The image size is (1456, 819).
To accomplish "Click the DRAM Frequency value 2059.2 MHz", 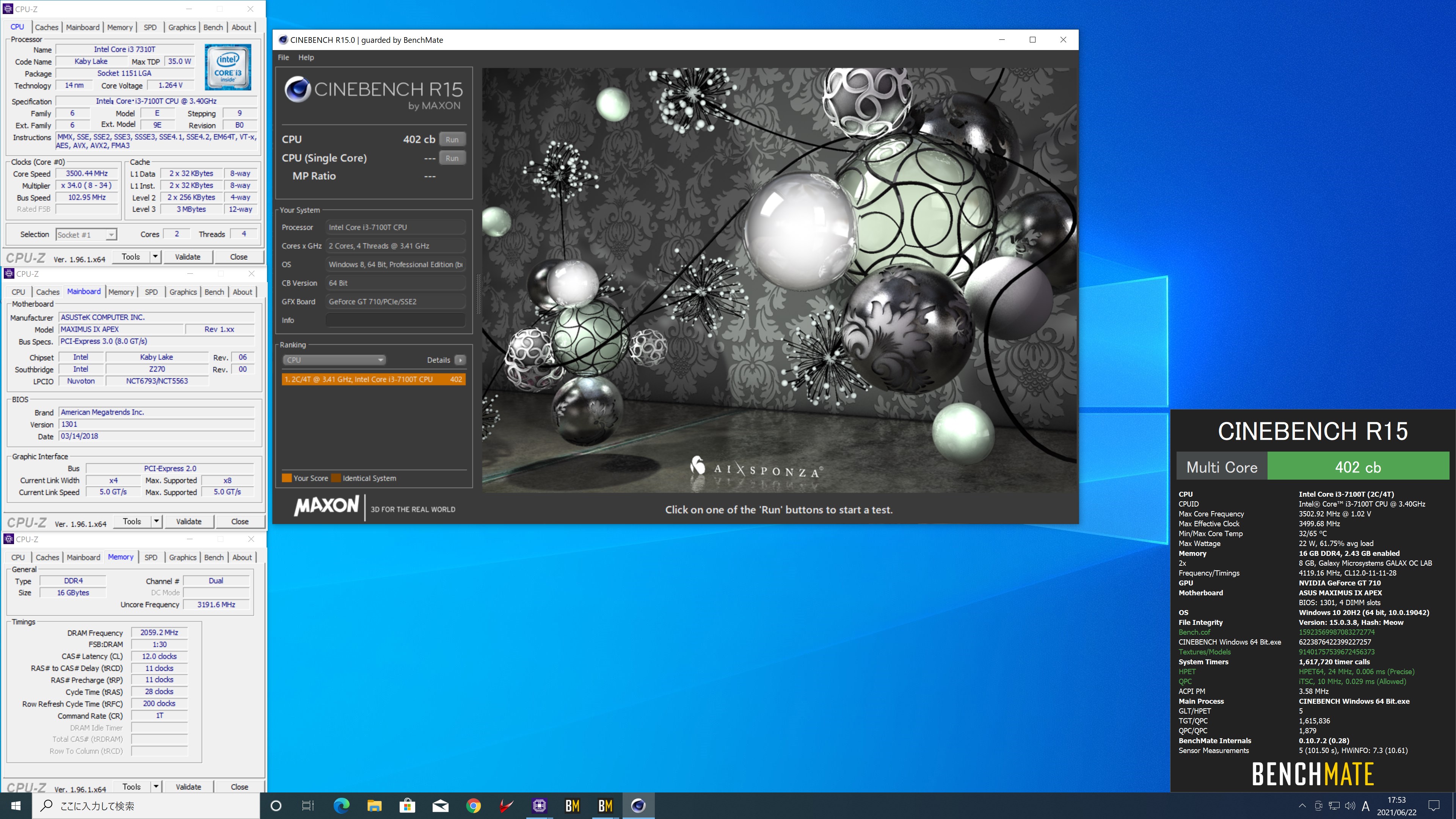I will click(x=159, y=632).
